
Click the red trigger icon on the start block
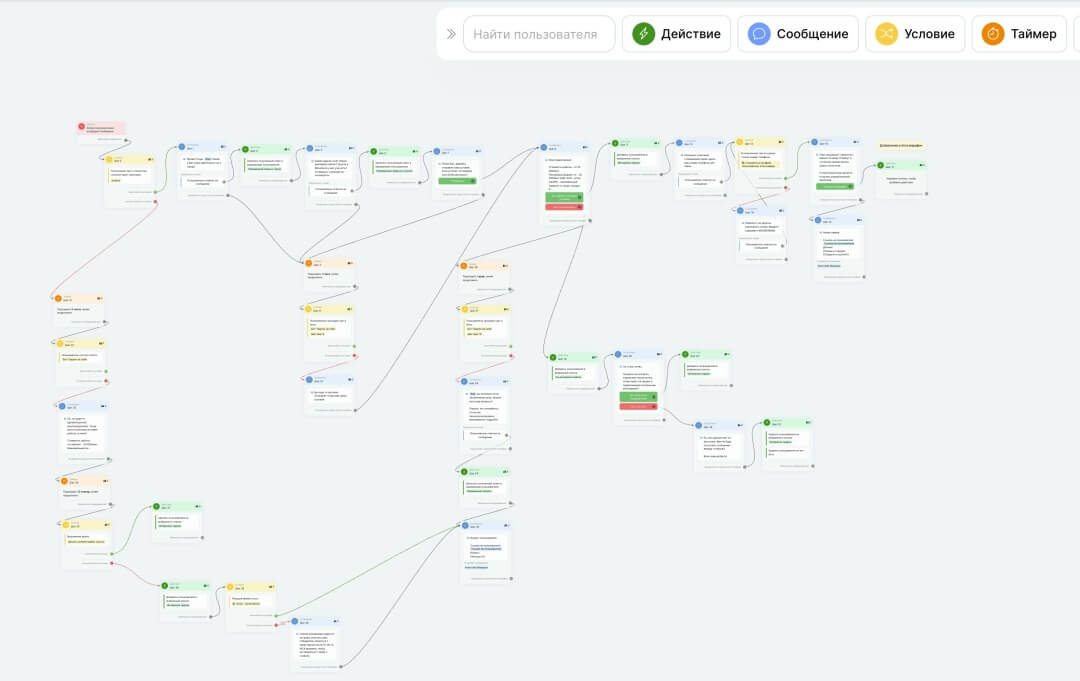[x=81, y=127]
